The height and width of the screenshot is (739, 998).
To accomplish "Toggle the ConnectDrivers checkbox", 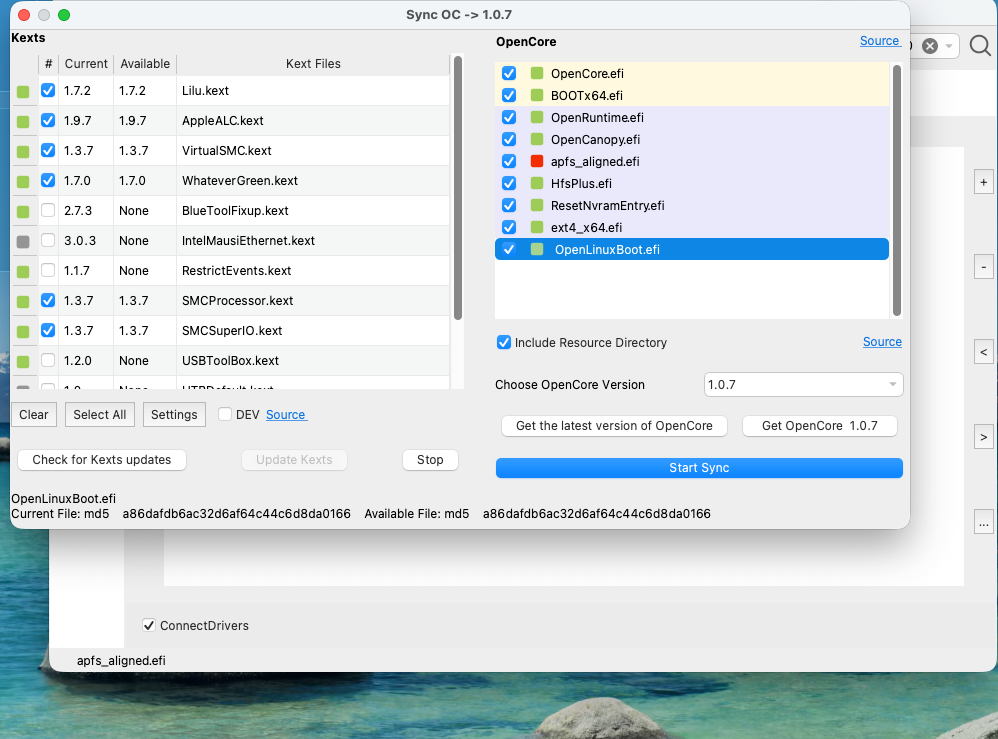I will pyautogui.click(x=149, y=625).
